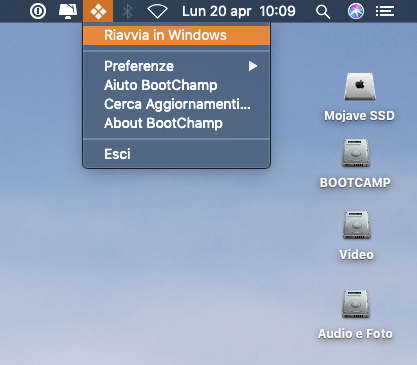The width and height of the screenshot is (417, 365).
Task: Open the Bluetooth status menu
Action: [127, 11]
